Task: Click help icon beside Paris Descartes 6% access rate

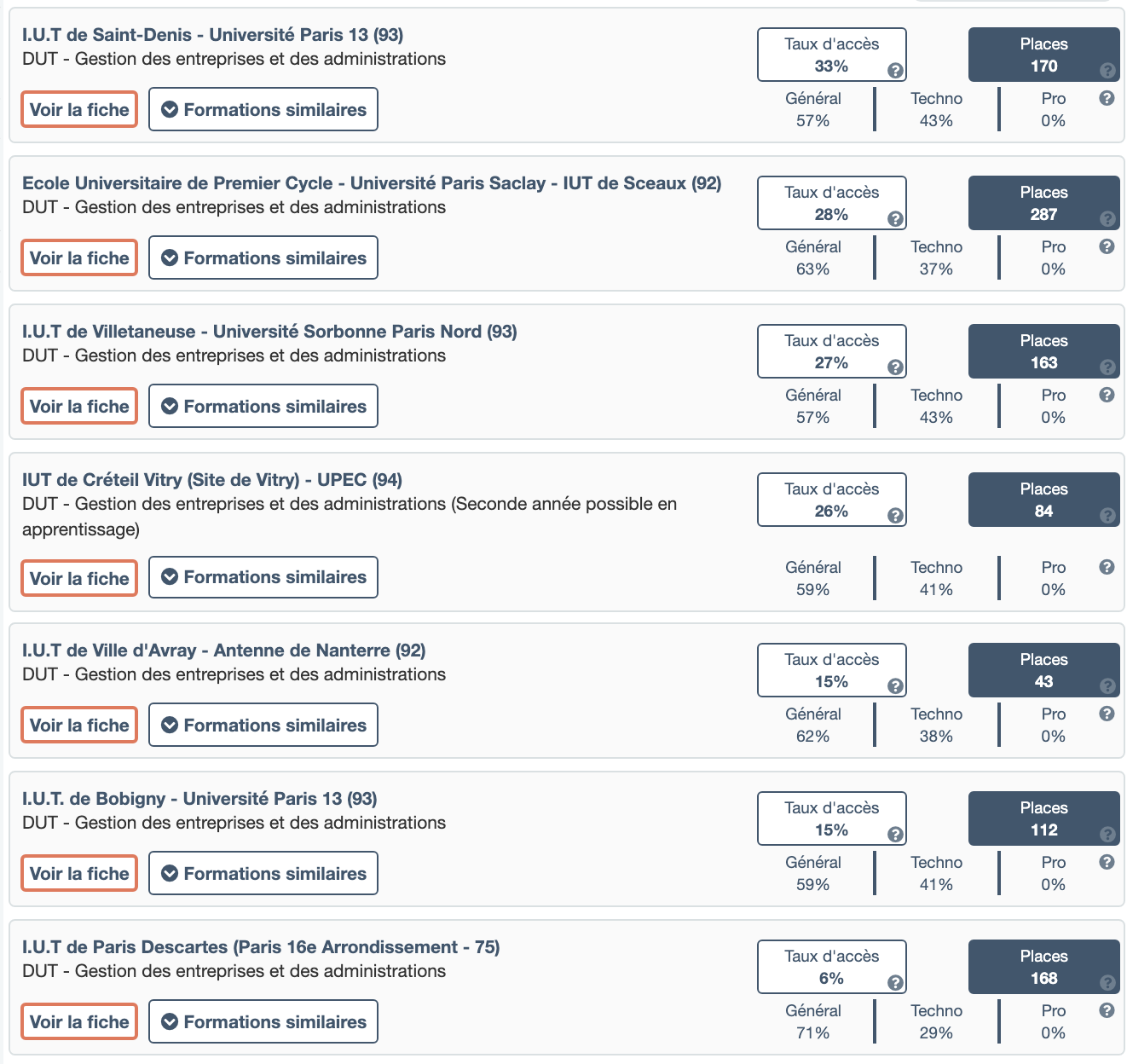Action: click(895, 983)
